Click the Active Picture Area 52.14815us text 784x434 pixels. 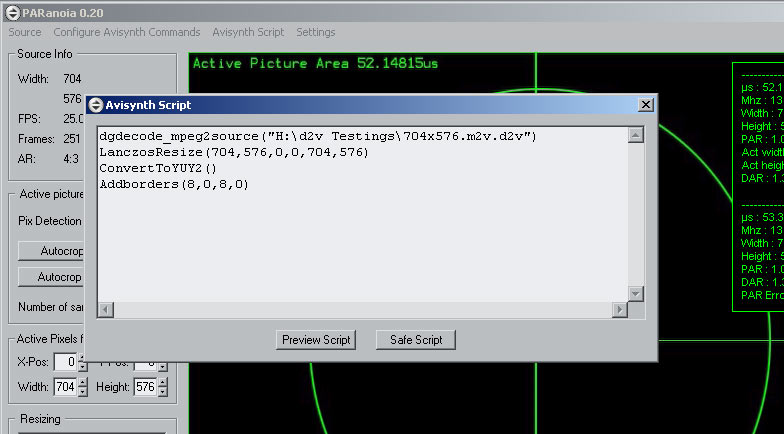tap(316, 64)
